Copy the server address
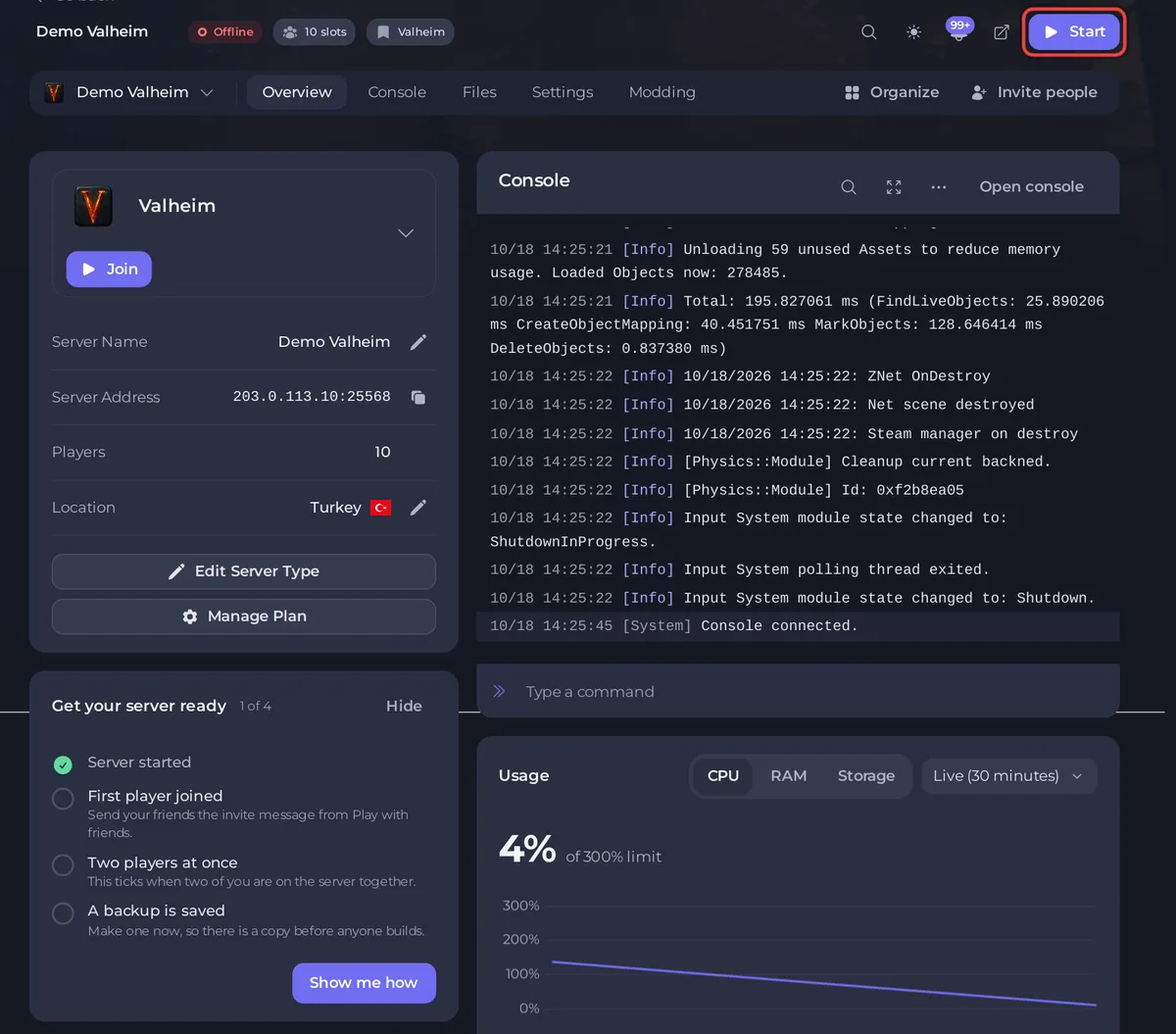 tap(418, 397)
